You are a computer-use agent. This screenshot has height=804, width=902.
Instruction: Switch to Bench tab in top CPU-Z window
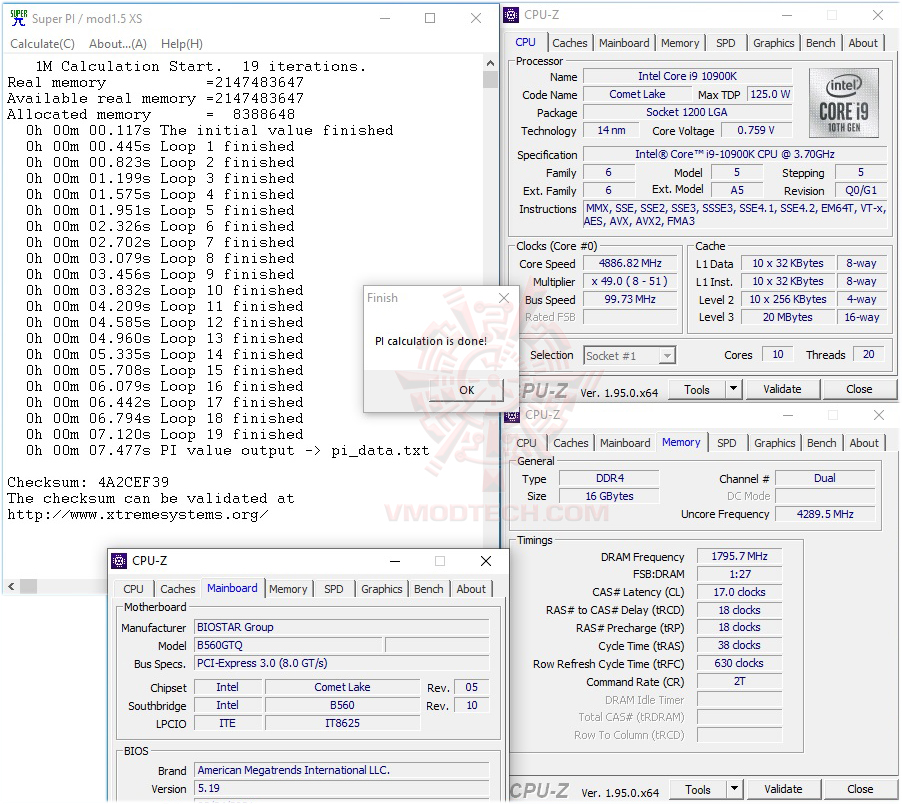click(820, 43)
